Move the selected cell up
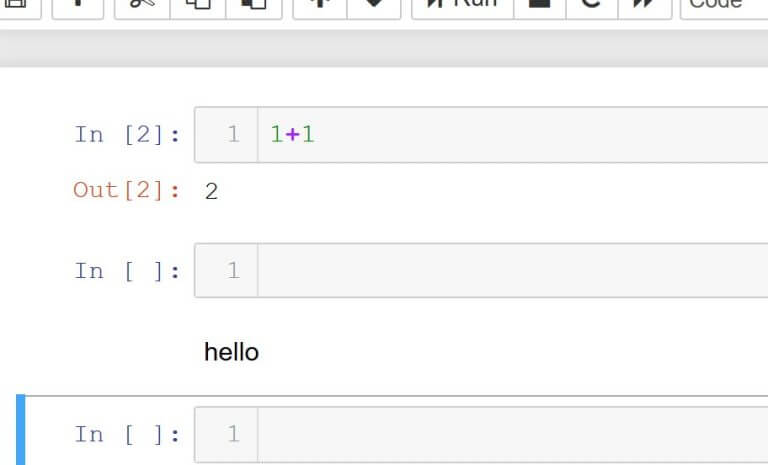Screen dimensions: 768x465 click(321, 5)
